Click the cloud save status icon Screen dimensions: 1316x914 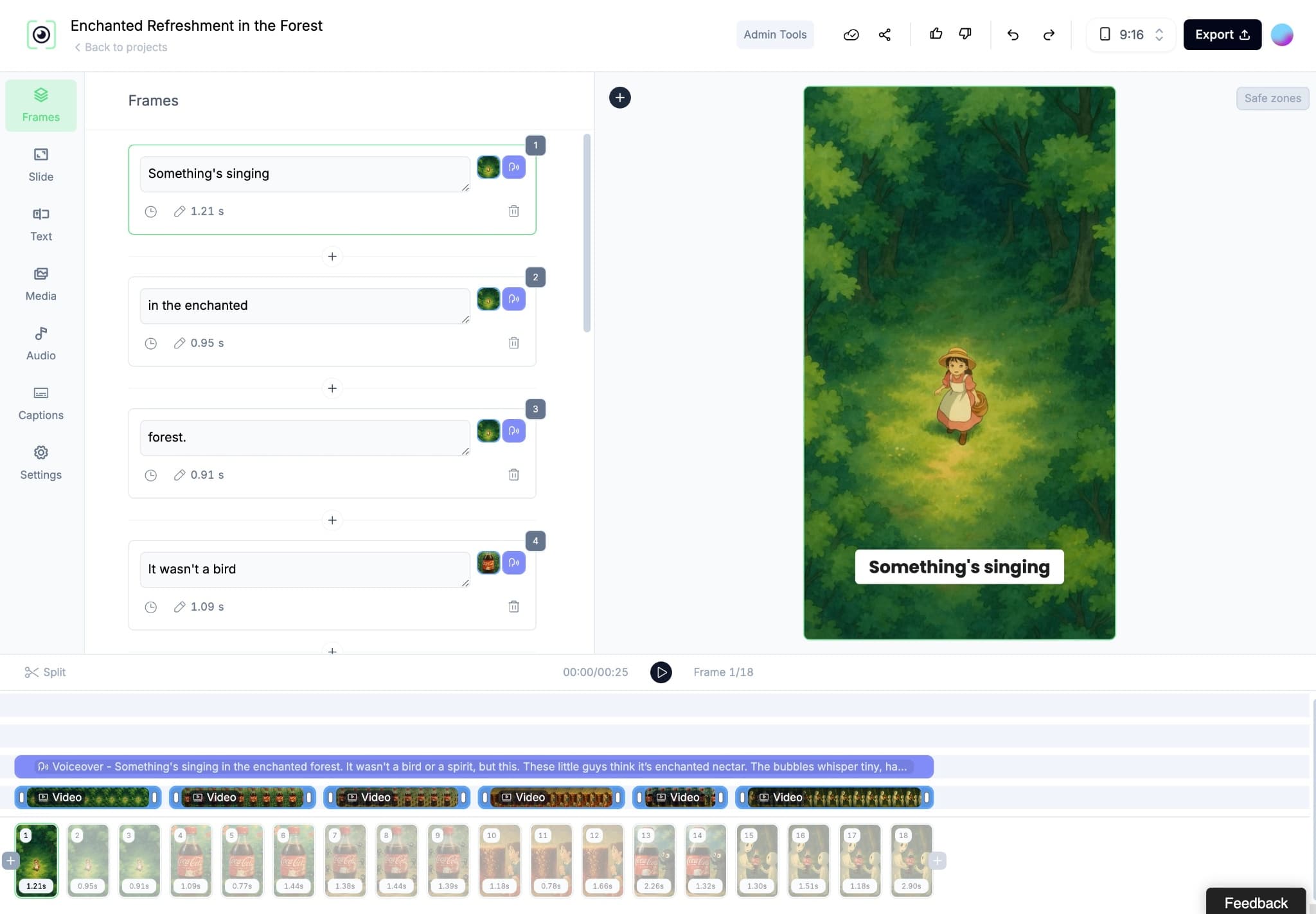[851, 35]
